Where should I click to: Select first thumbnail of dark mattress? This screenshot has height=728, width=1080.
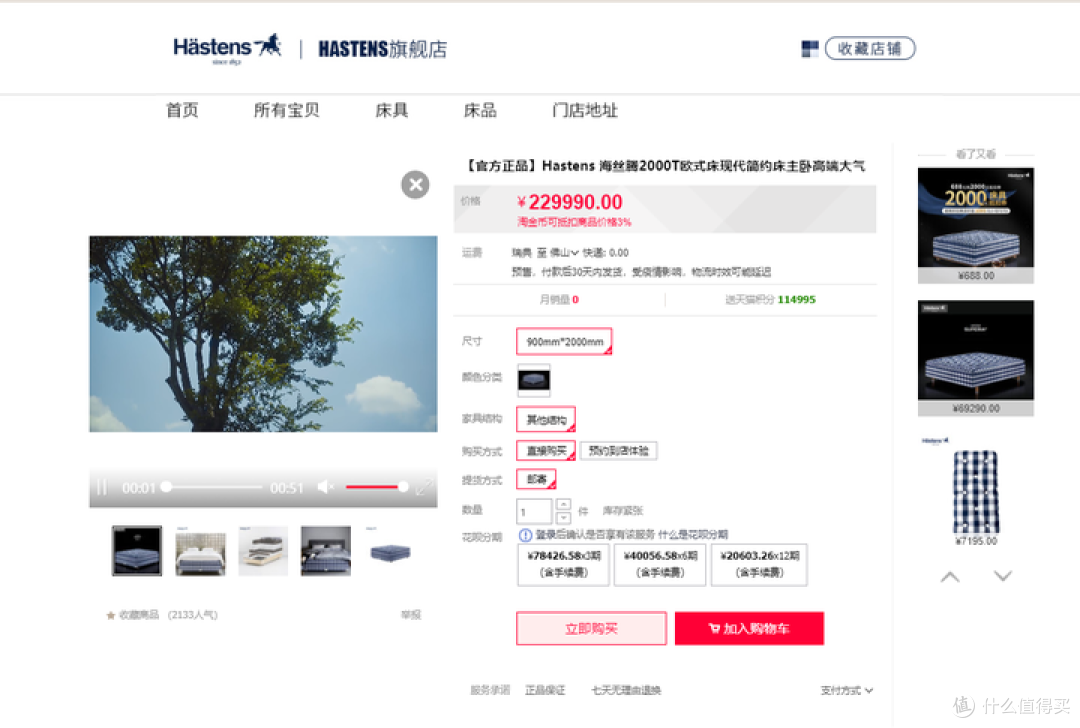(x=137, y=551)
